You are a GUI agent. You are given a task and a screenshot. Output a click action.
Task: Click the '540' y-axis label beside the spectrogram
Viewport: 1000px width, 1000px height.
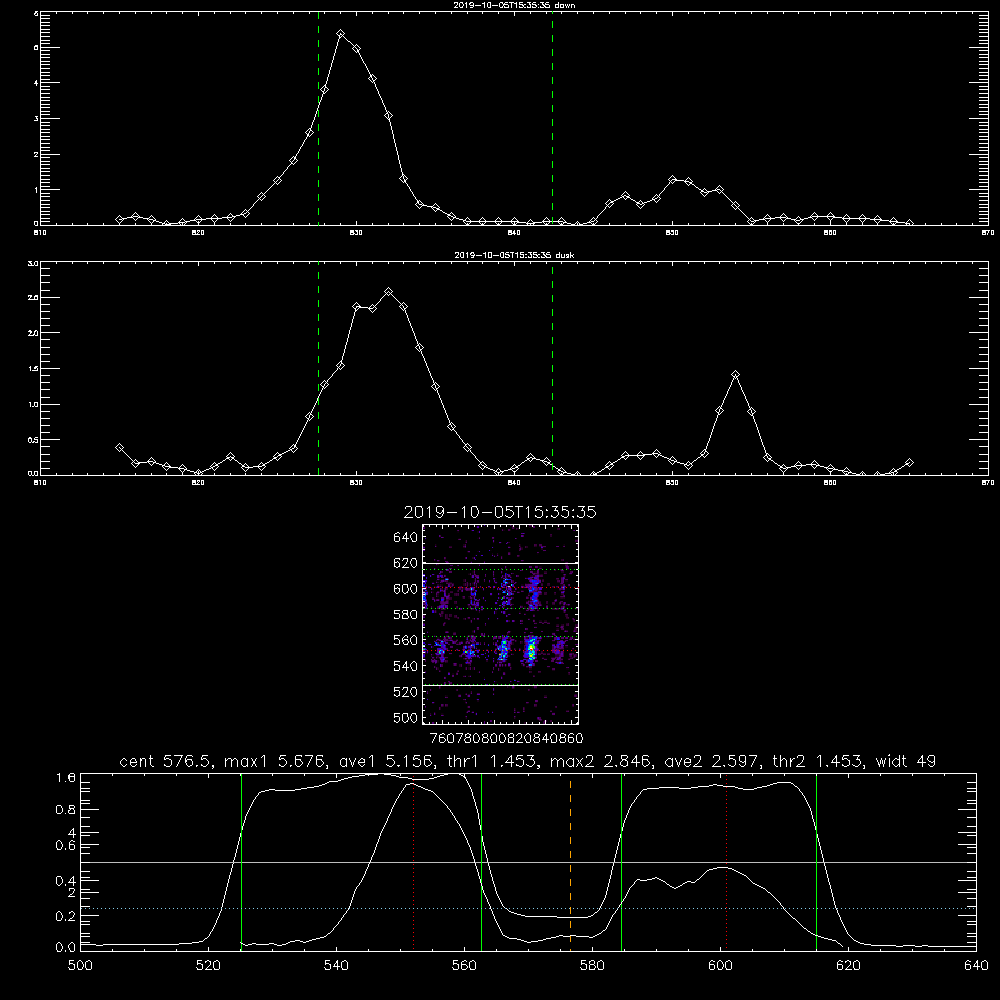(x=406, y=666)
